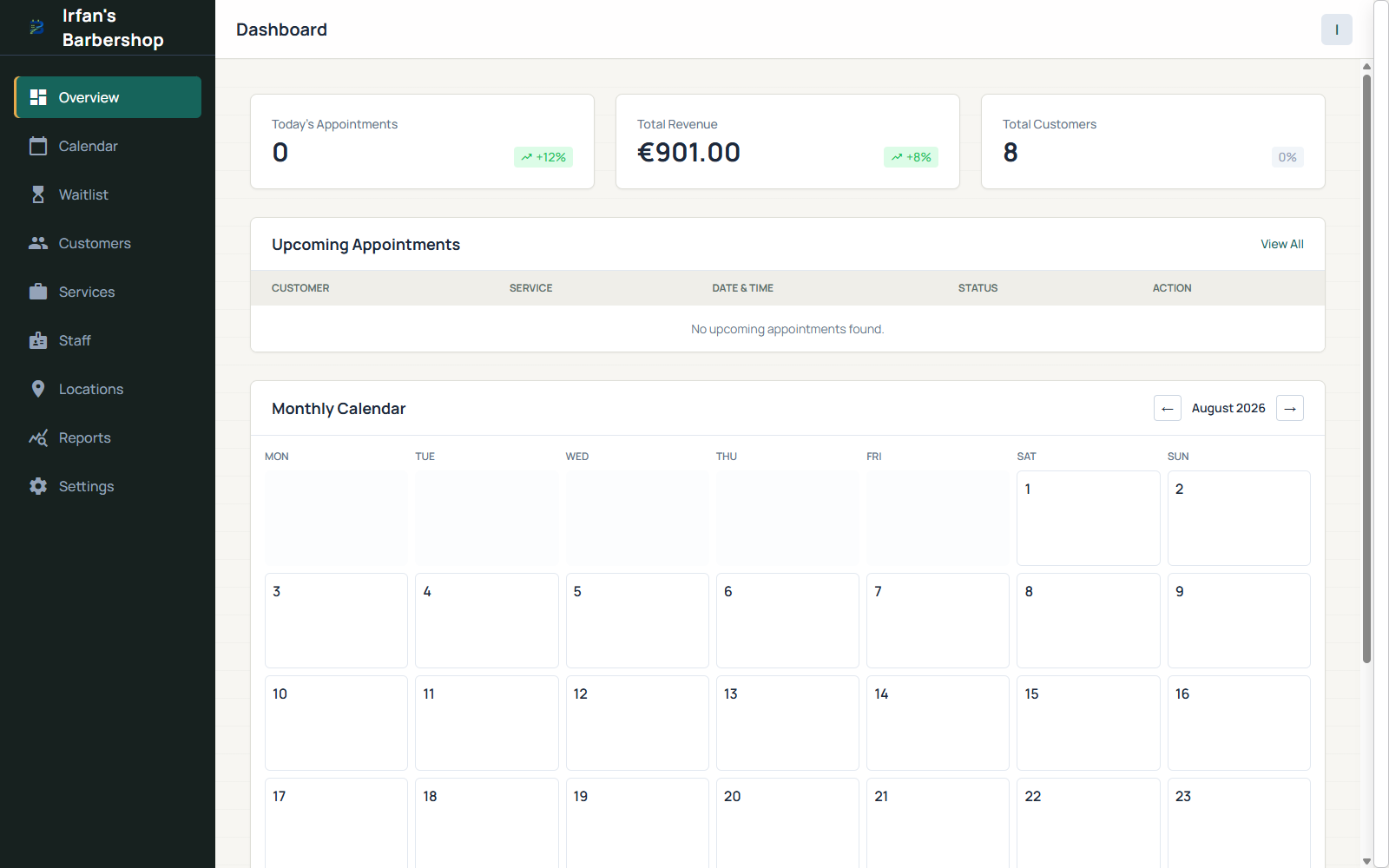Click the Upcoming Appointments heading
Screen dimensions: 1389x868
(x=365, y=245)
